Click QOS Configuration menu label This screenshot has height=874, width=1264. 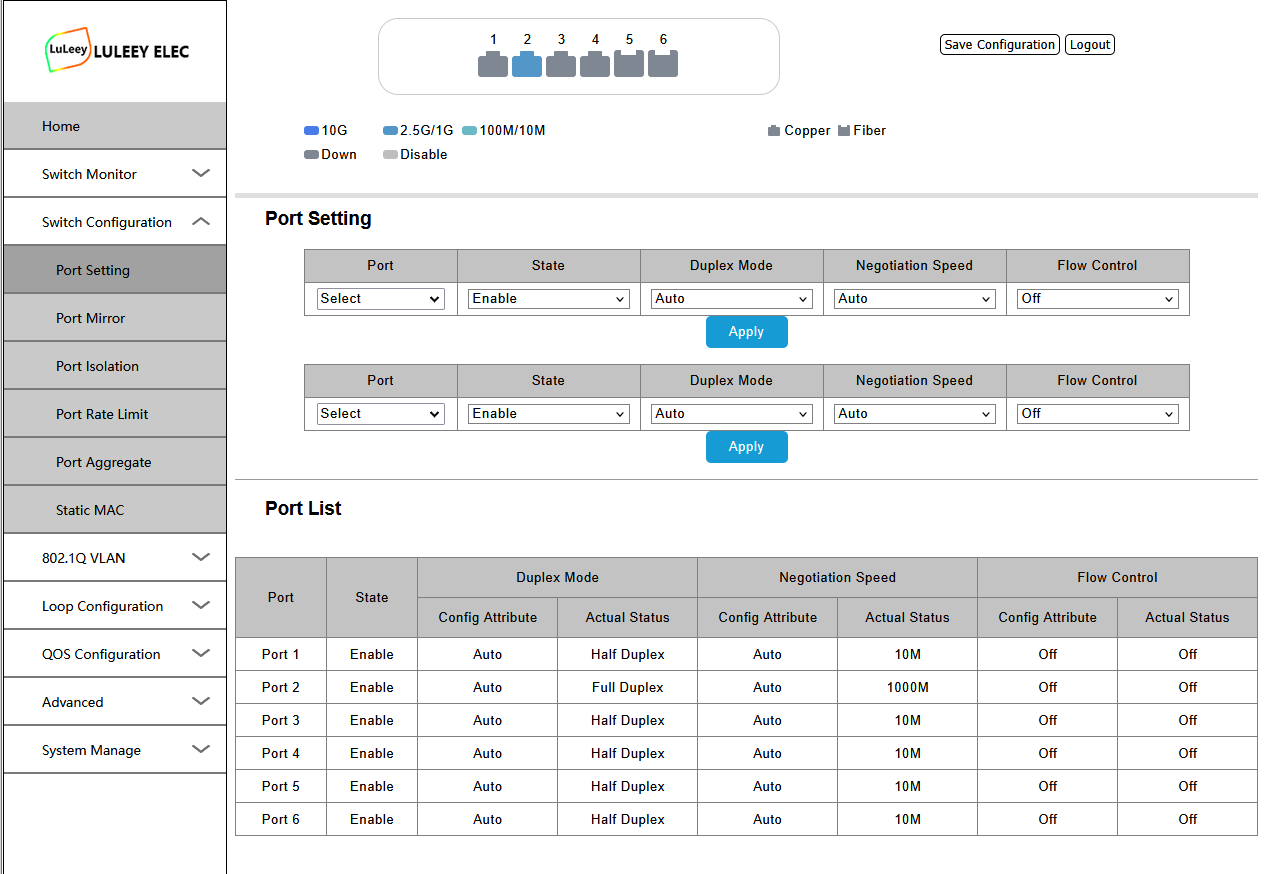101,654
